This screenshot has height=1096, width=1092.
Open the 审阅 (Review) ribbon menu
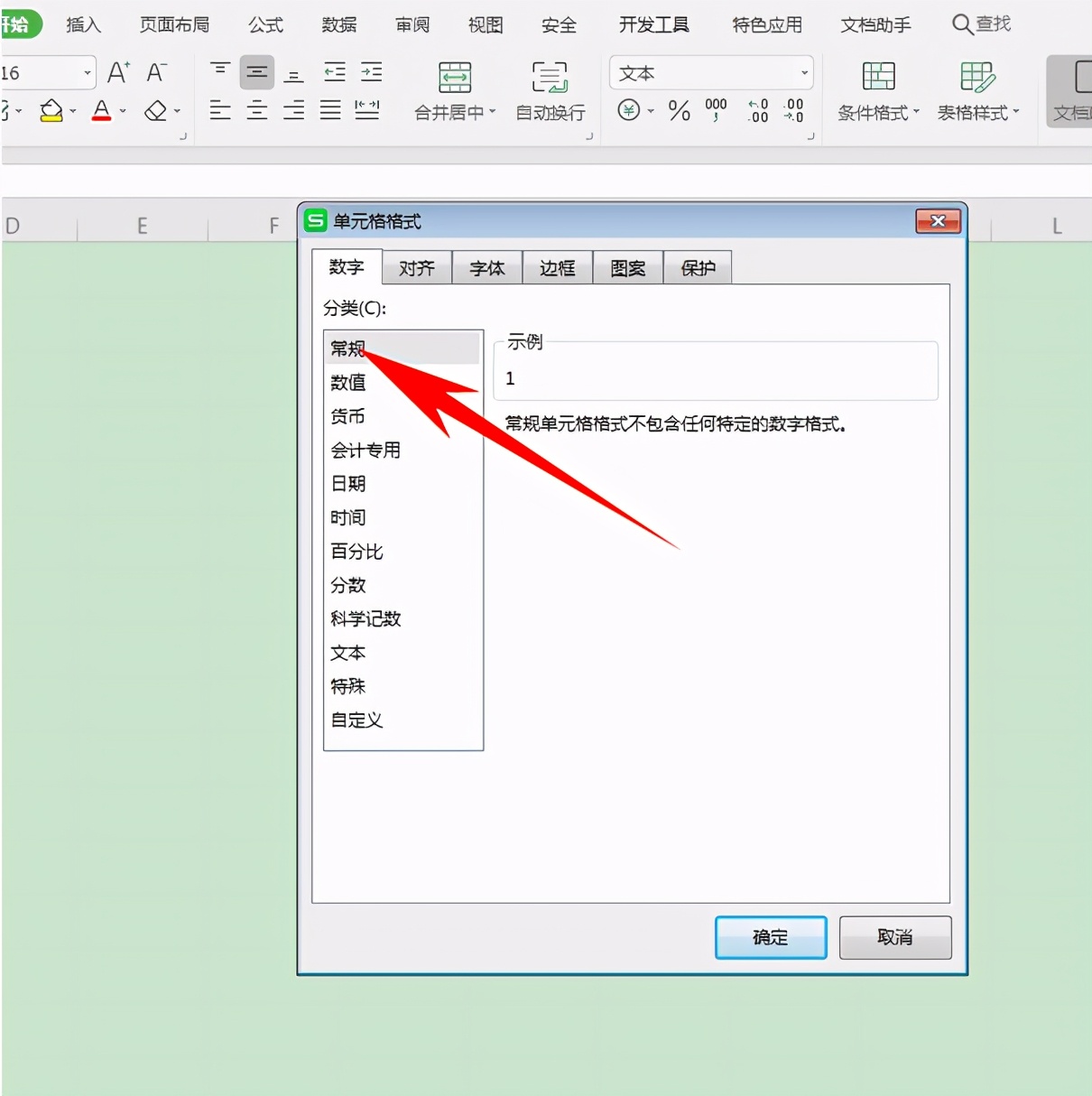[412, 25]
